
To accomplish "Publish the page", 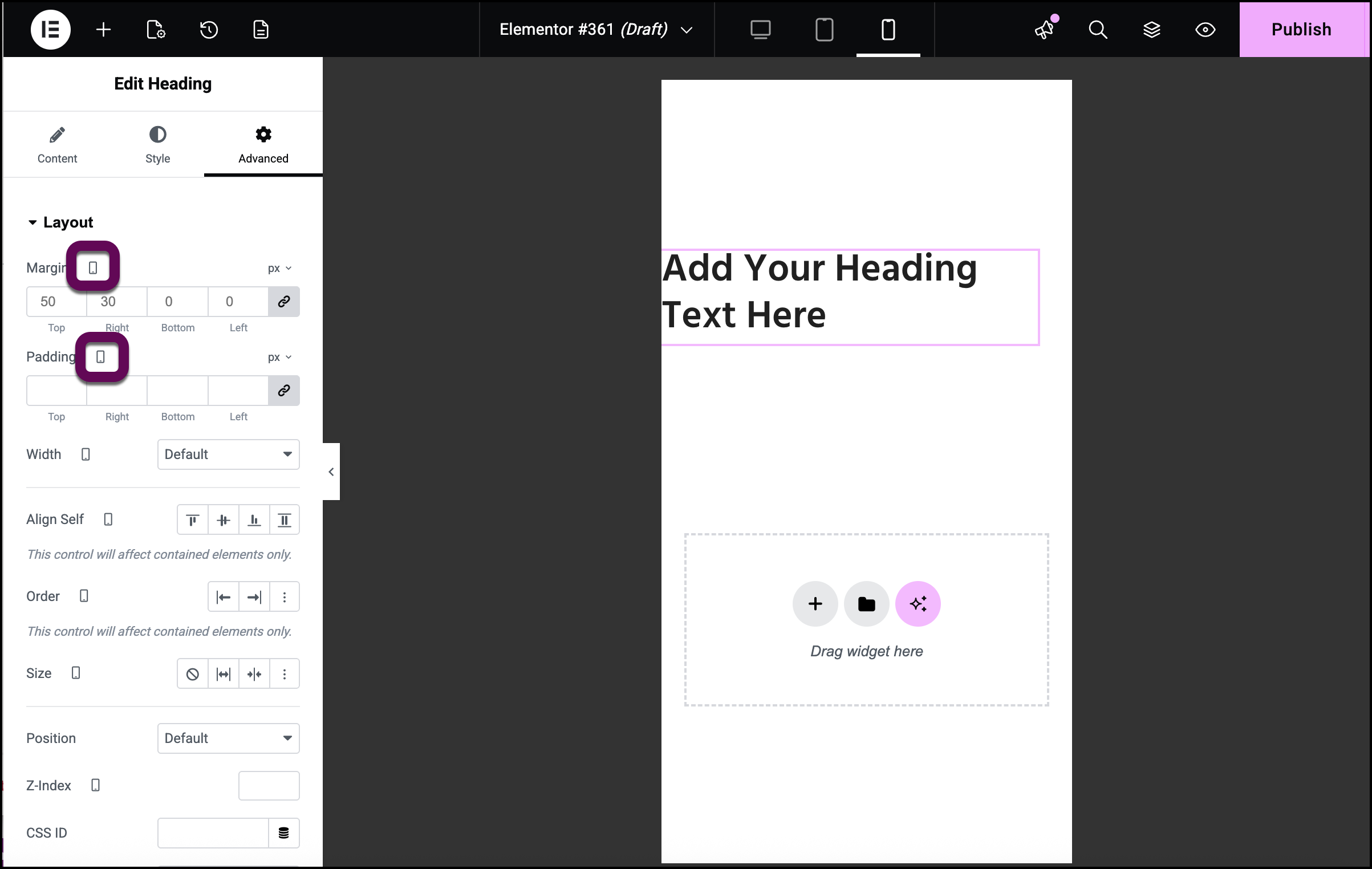I will pos(1301,29).
